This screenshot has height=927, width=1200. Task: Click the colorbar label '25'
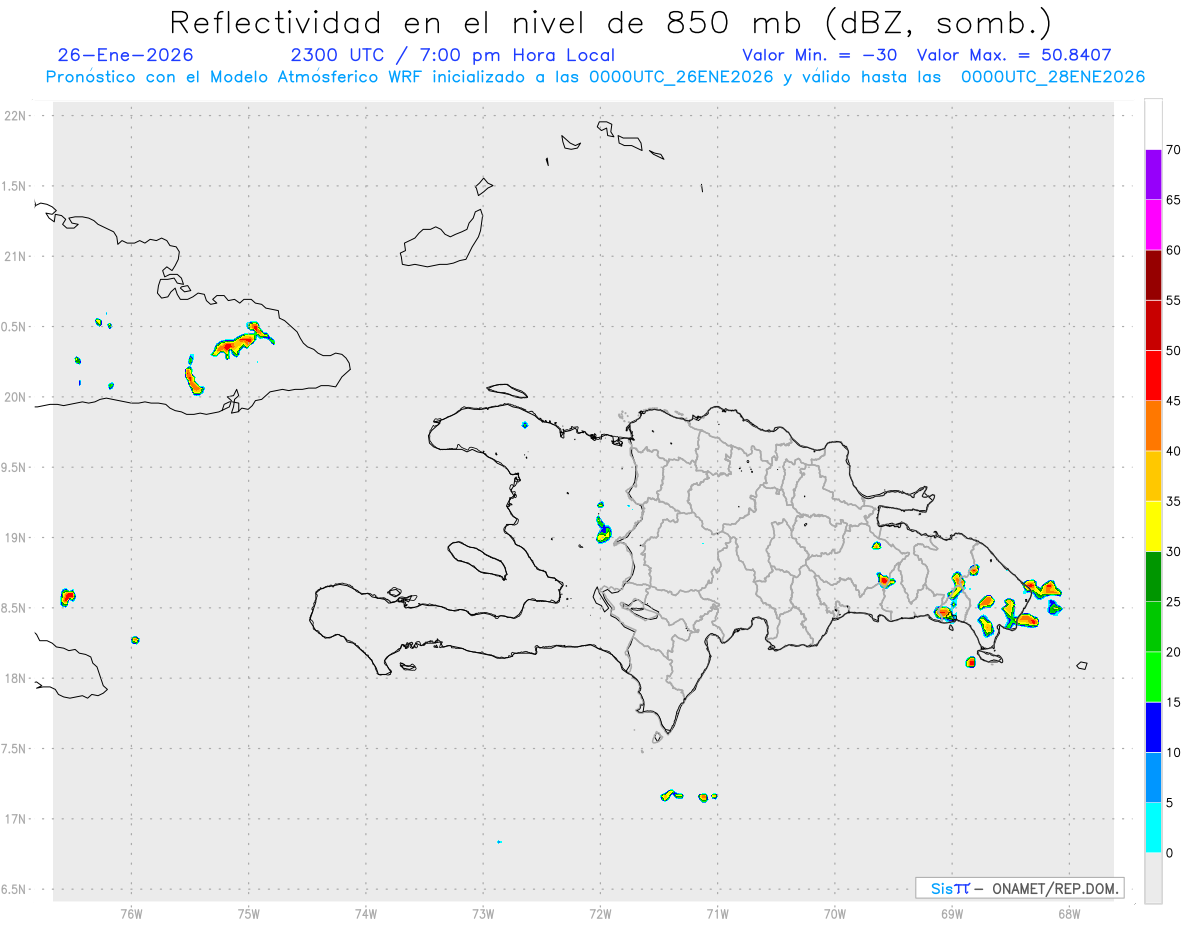(1174, 602)
